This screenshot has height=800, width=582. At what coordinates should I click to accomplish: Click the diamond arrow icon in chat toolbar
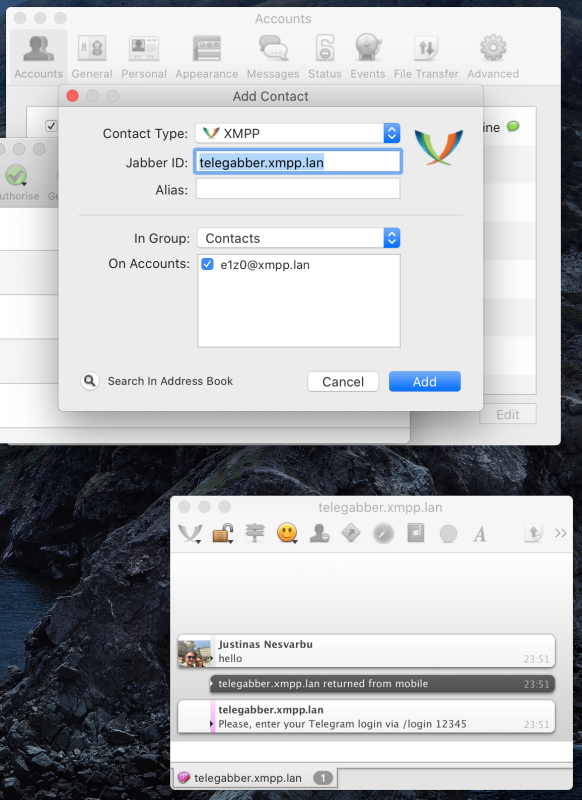pos(351,533)
